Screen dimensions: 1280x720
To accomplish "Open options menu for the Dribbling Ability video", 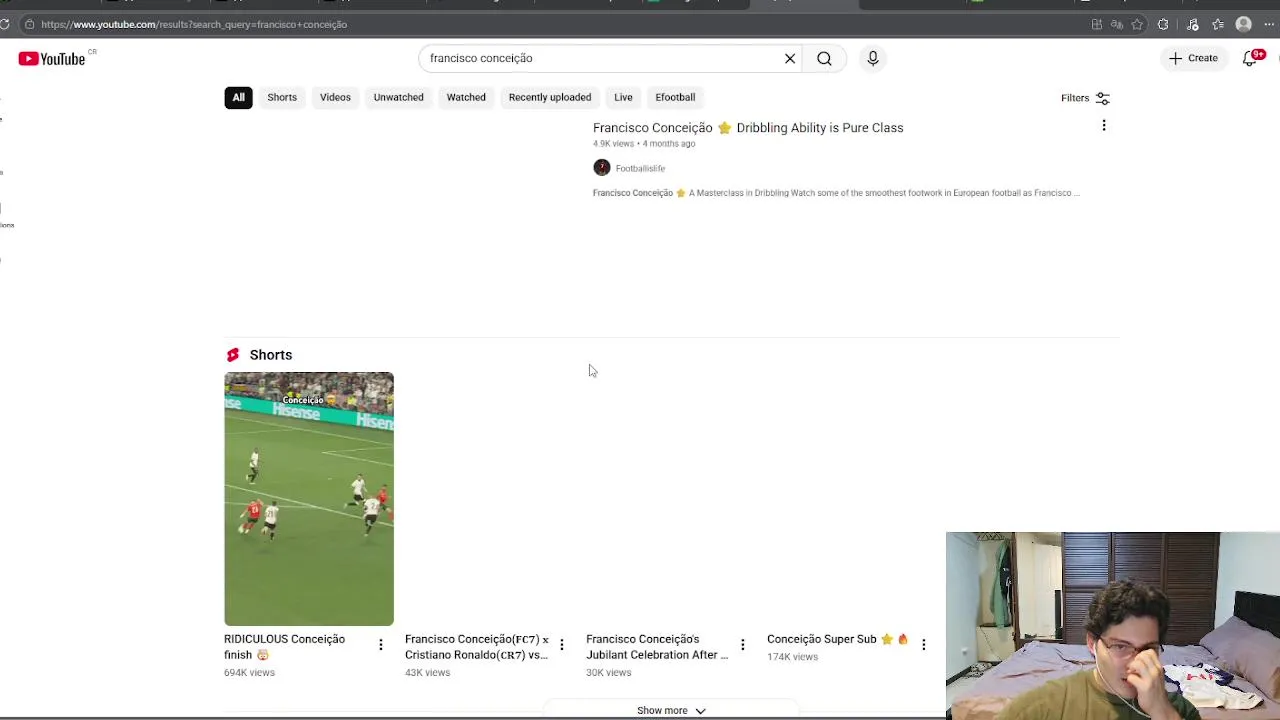I will click(x=1104, y=125).
